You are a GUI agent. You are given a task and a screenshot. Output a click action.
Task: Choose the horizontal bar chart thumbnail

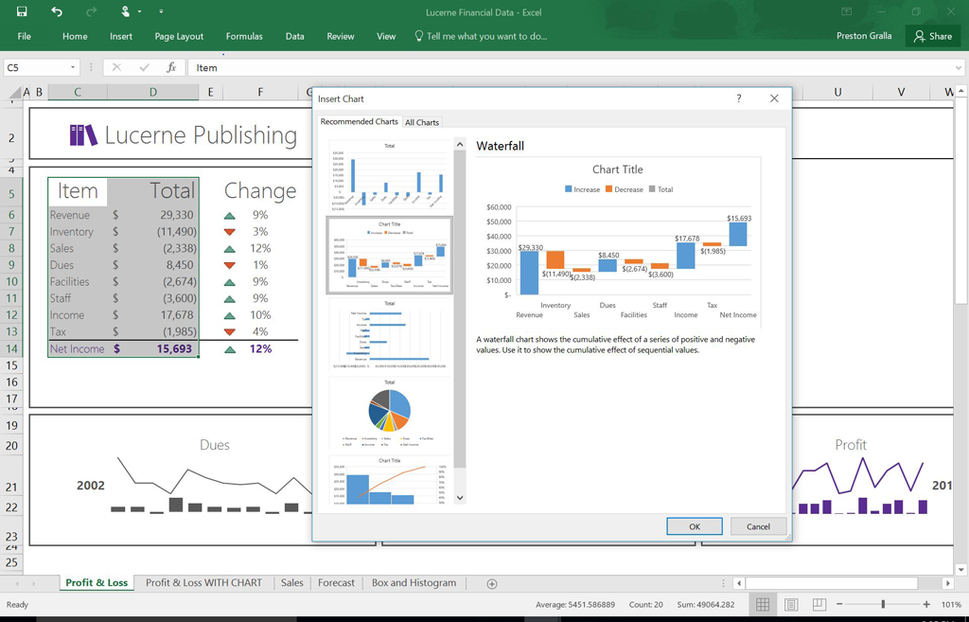[389, 334]
